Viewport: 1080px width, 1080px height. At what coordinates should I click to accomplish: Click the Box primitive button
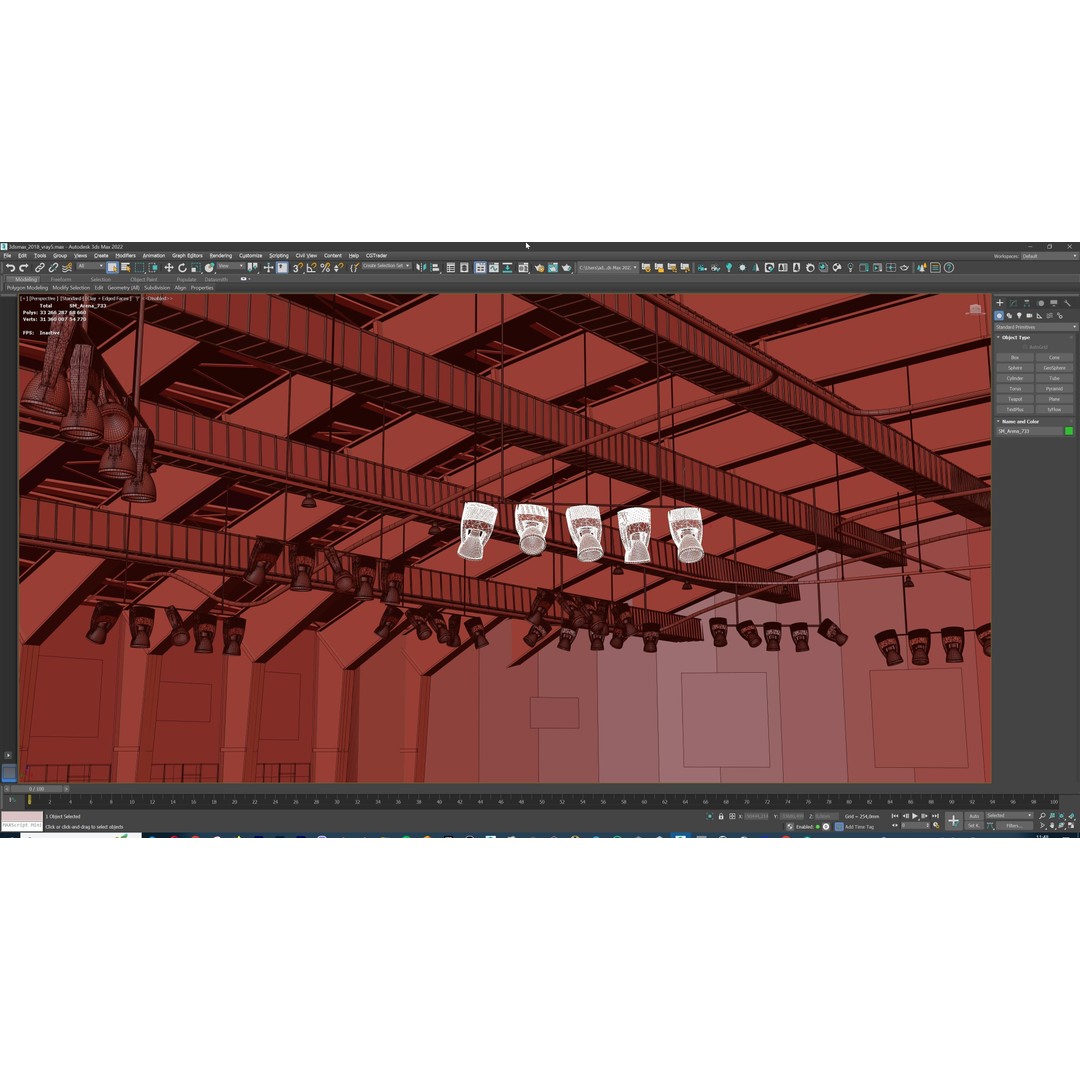coord(1015,357)
